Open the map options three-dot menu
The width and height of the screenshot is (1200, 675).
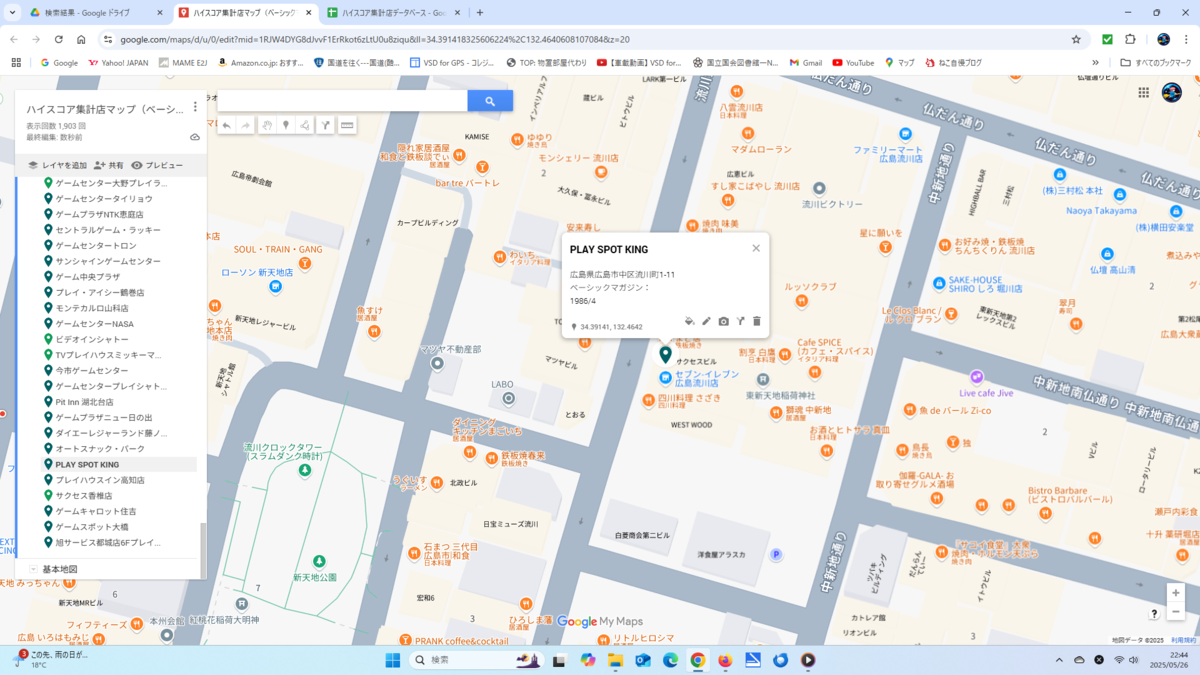coord(195,107)
